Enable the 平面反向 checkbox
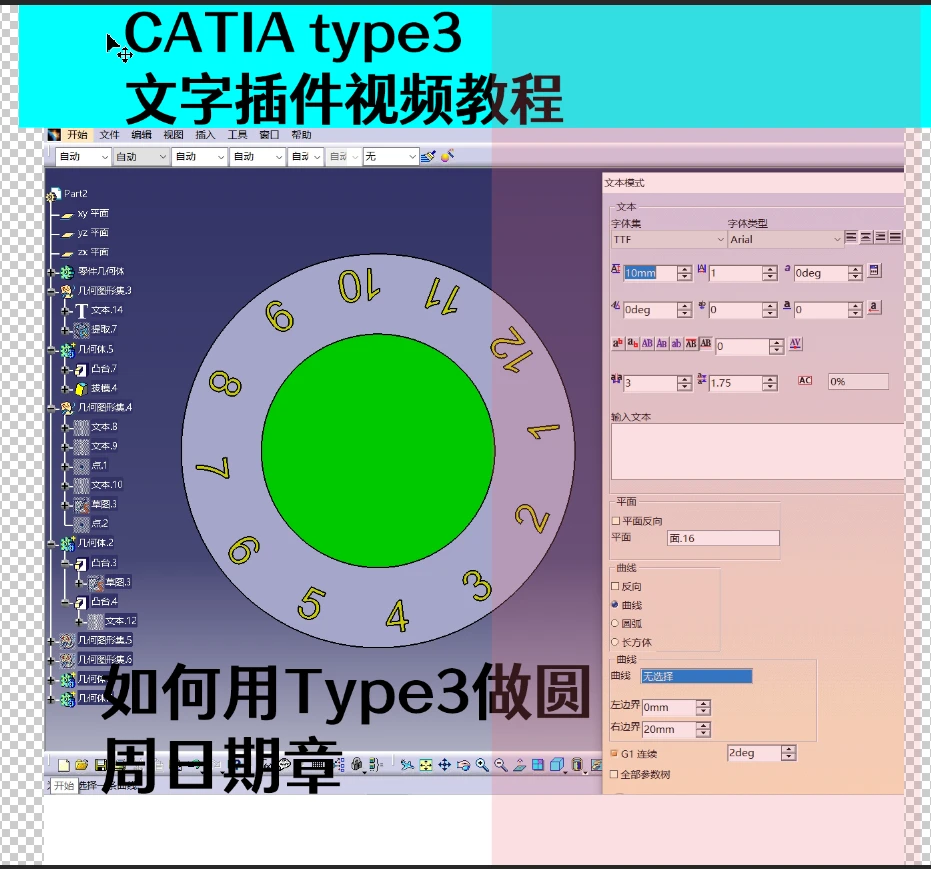The image size is (931, 869). pos(616,521)
